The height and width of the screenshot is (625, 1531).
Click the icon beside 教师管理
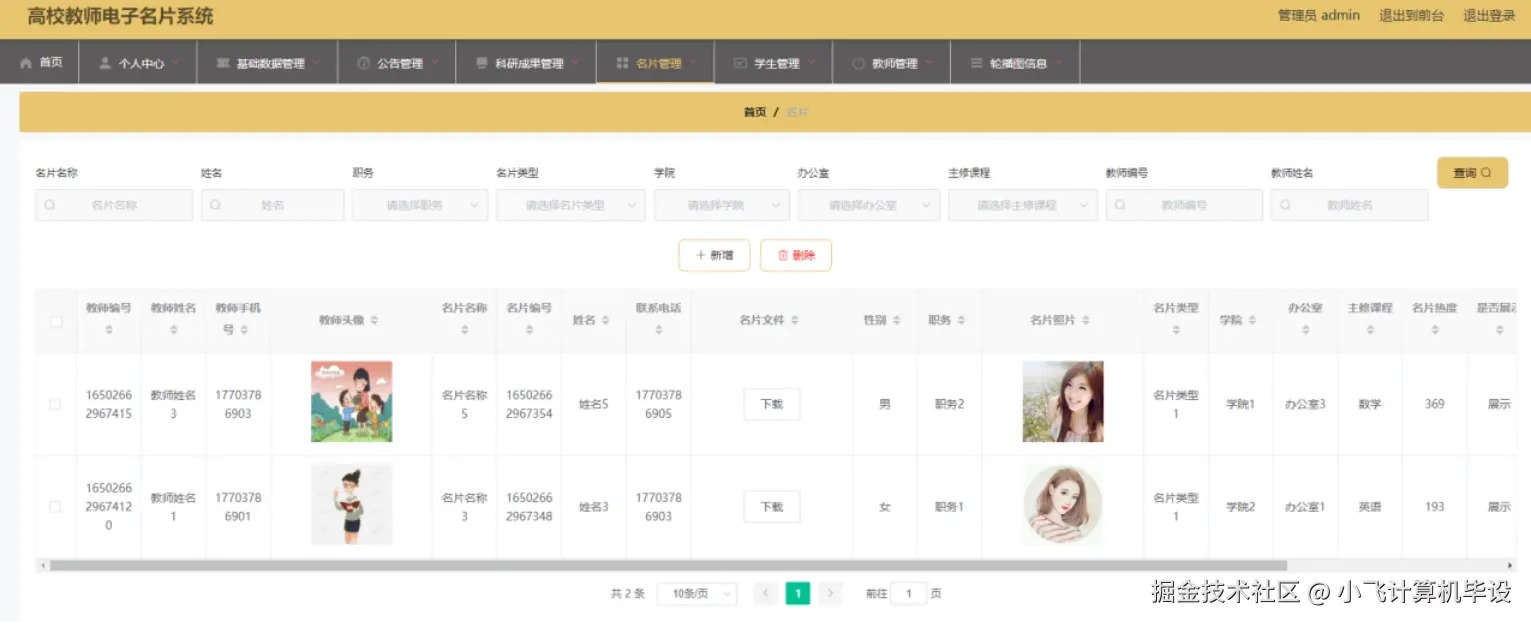pos(859,63)
